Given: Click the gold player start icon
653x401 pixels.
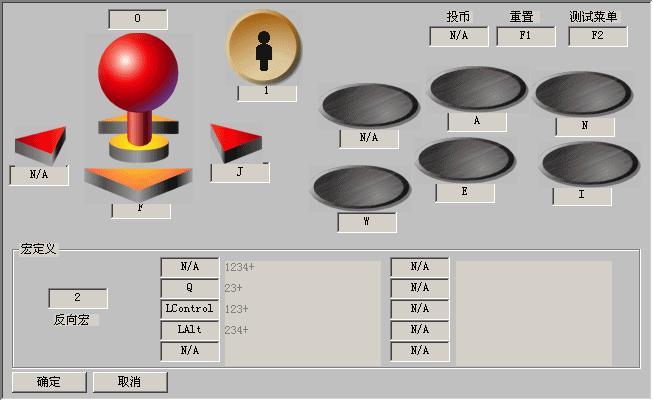Looking at the screenshot, I should tap(264, 47).
